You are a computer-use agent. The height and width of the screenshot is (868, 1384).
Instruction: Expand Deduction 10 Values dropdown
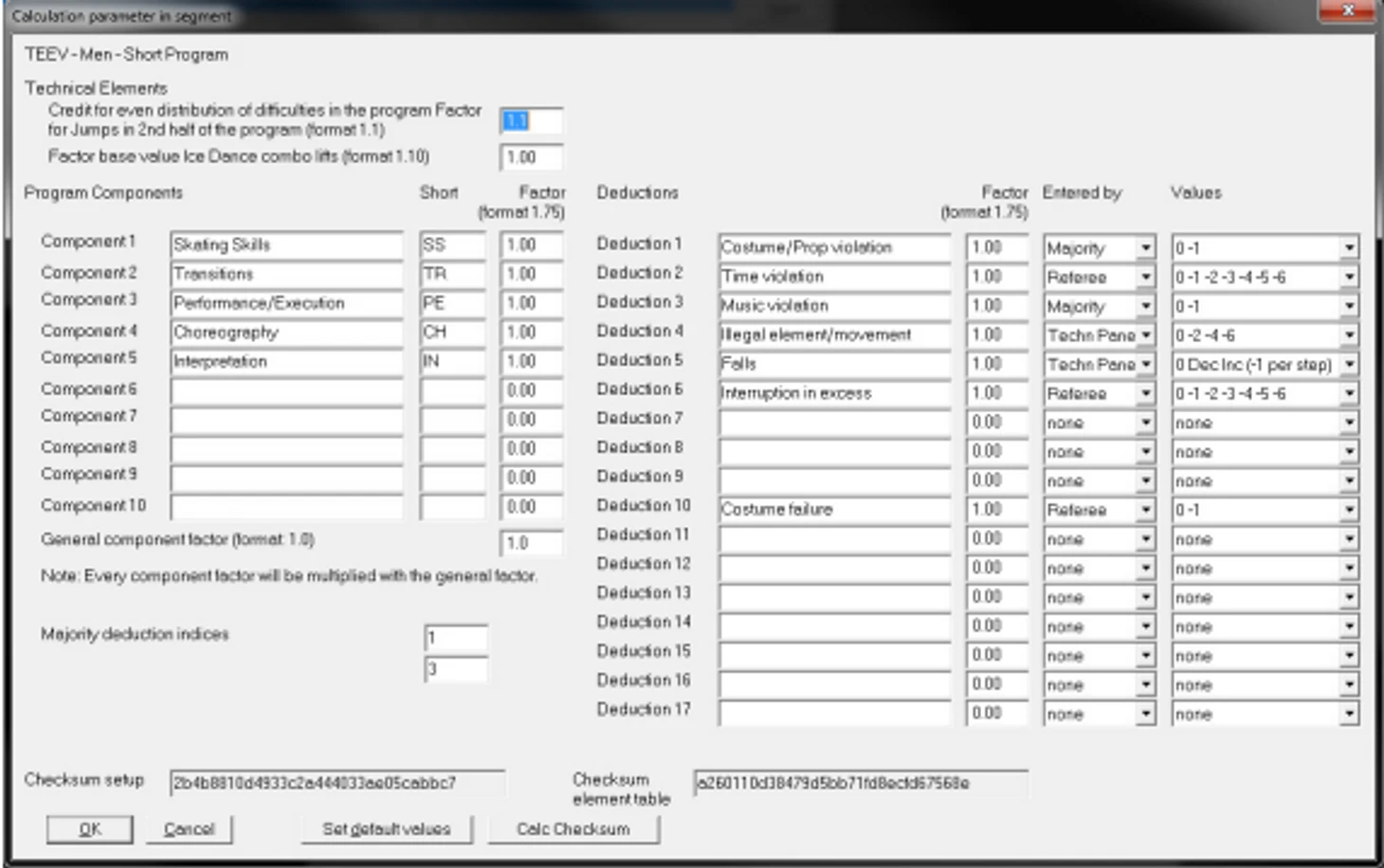click(x=1349, y=510)
